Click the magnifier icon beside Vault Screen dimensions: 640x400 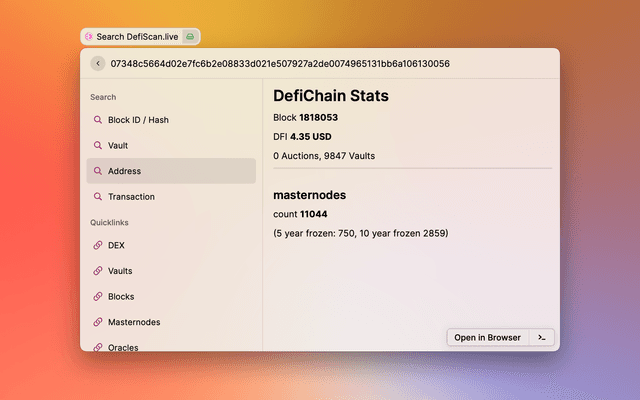[98, 146]
